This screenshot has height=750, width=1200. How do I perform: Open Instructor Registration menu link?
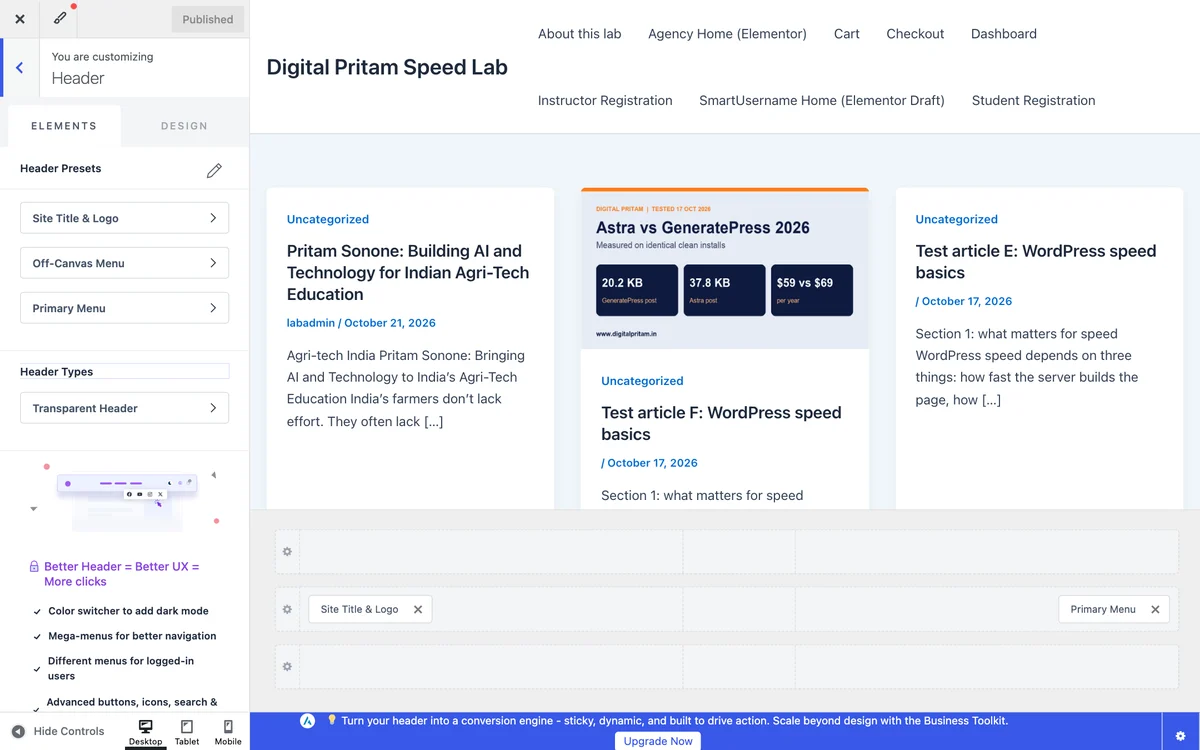(605, 101)
